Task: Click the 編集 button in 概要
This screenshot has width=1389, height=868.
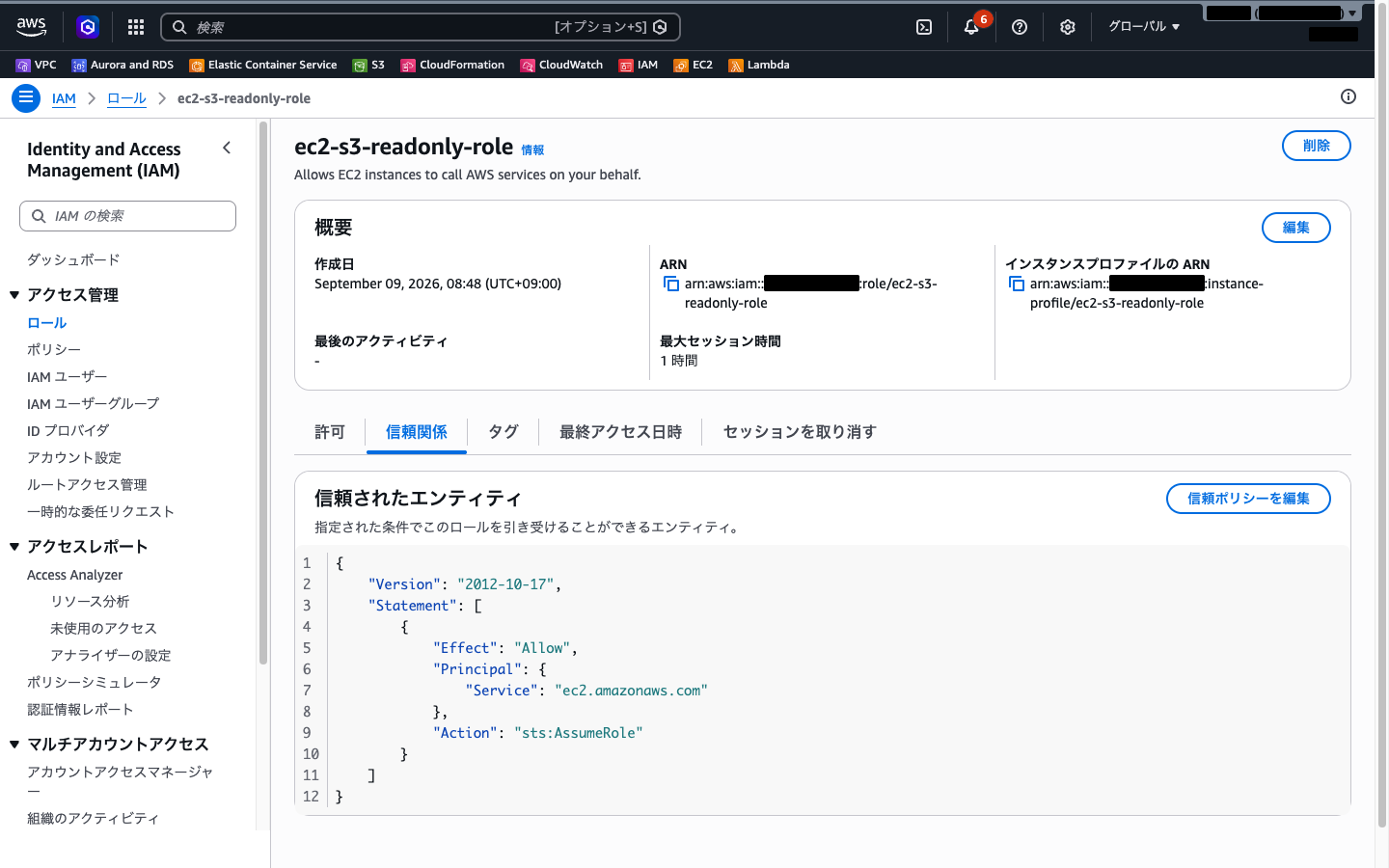Action: tap(1296, 228)
